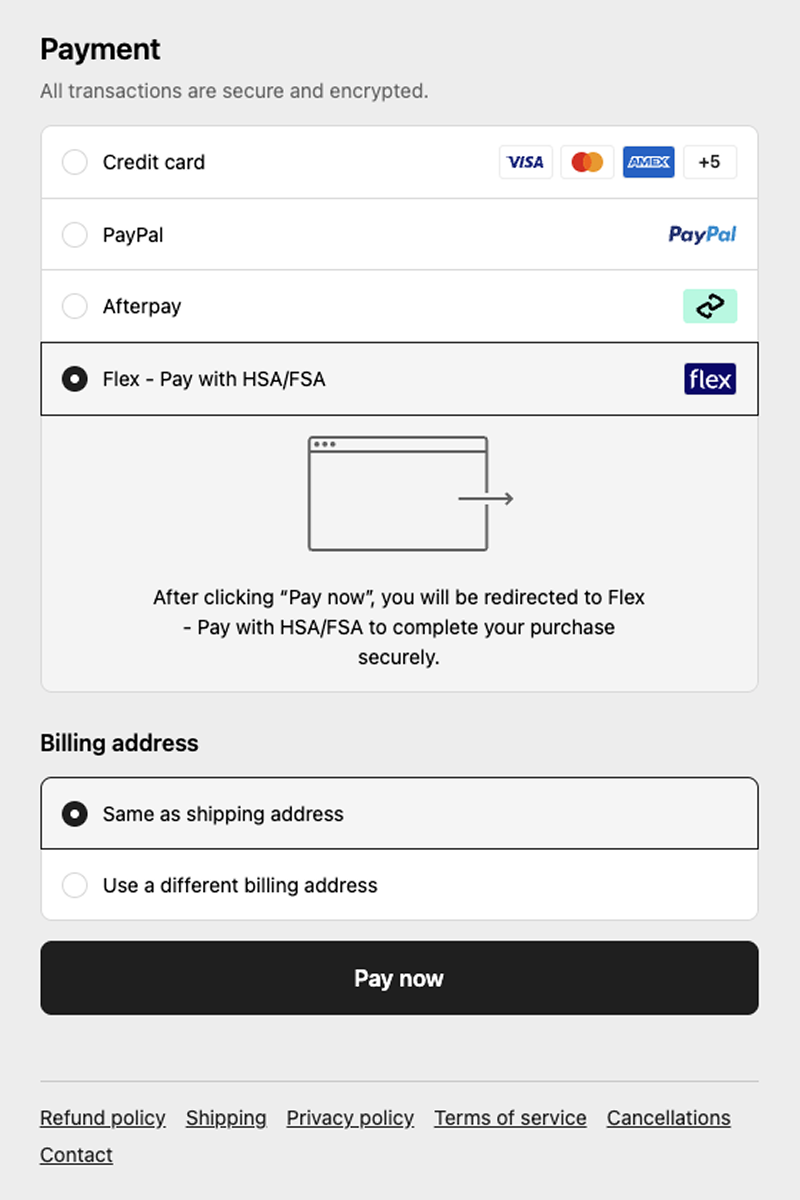Select the Afterpay payment option
The image size is (800, 1200).
click(x=75, y=306)
